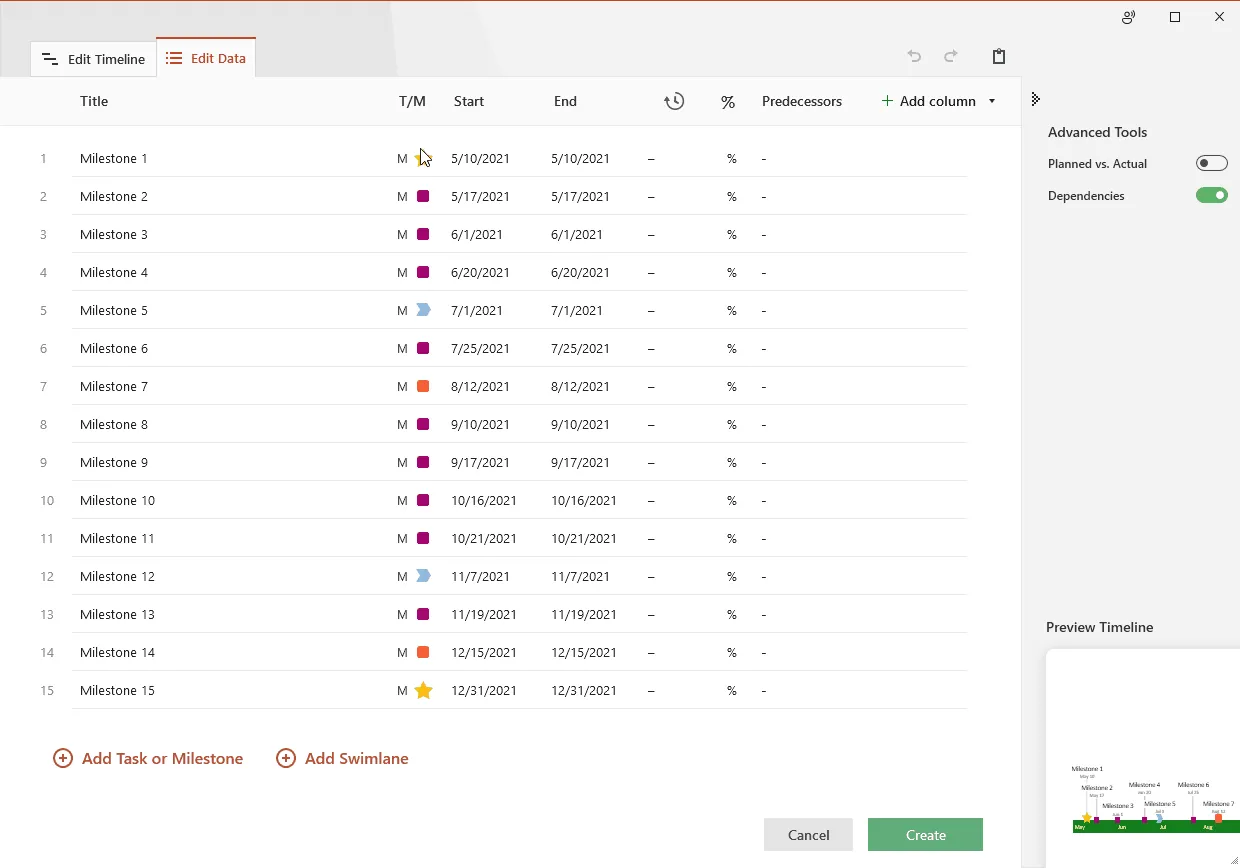Select the Edit Data tab
Screen dimensions: 1240x868
(x=206, y=58)
